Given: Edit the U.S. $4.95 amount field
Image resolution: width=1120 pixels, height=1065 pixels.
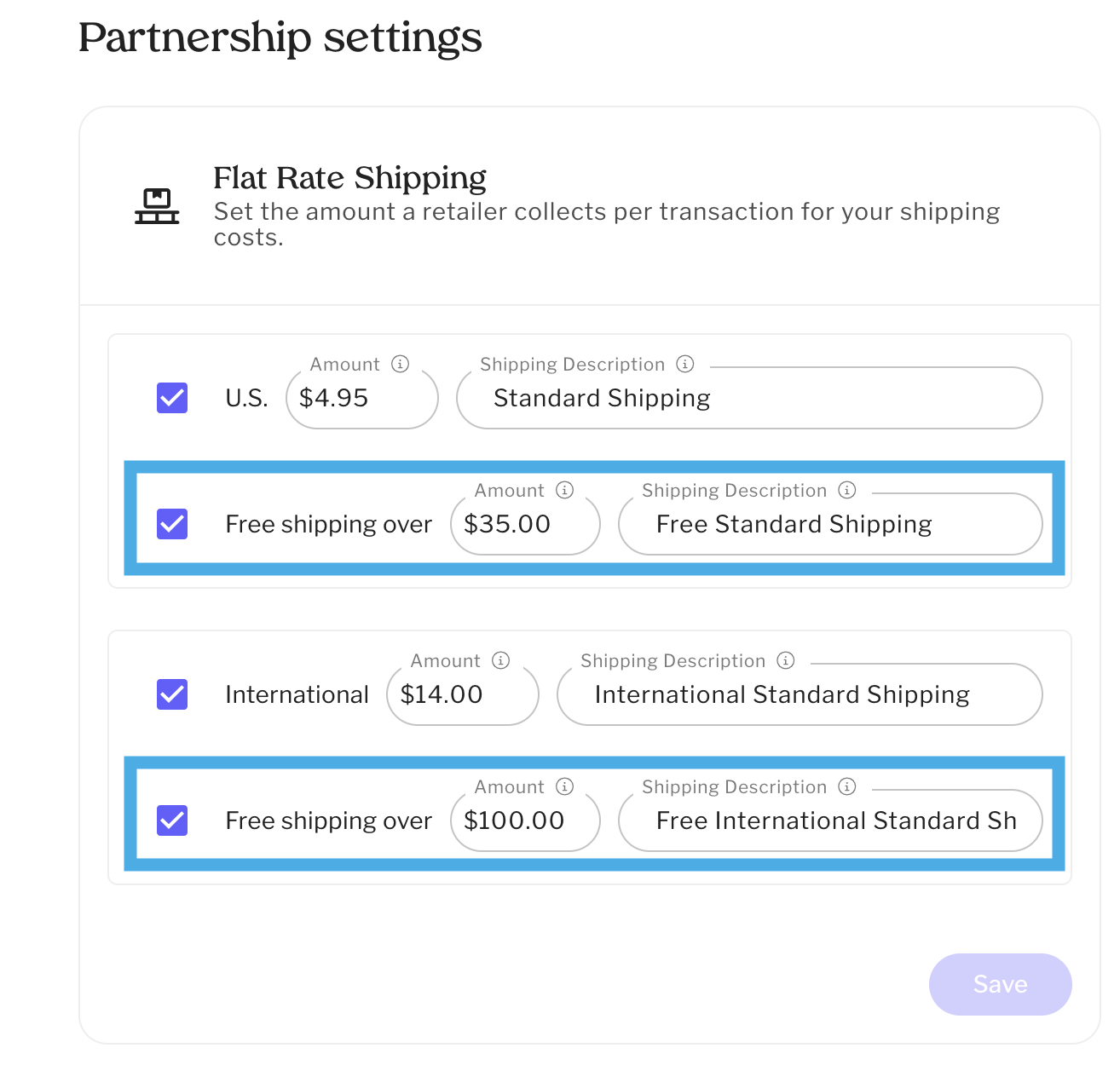Looking at the screenshot, I should tap(361, 399).
